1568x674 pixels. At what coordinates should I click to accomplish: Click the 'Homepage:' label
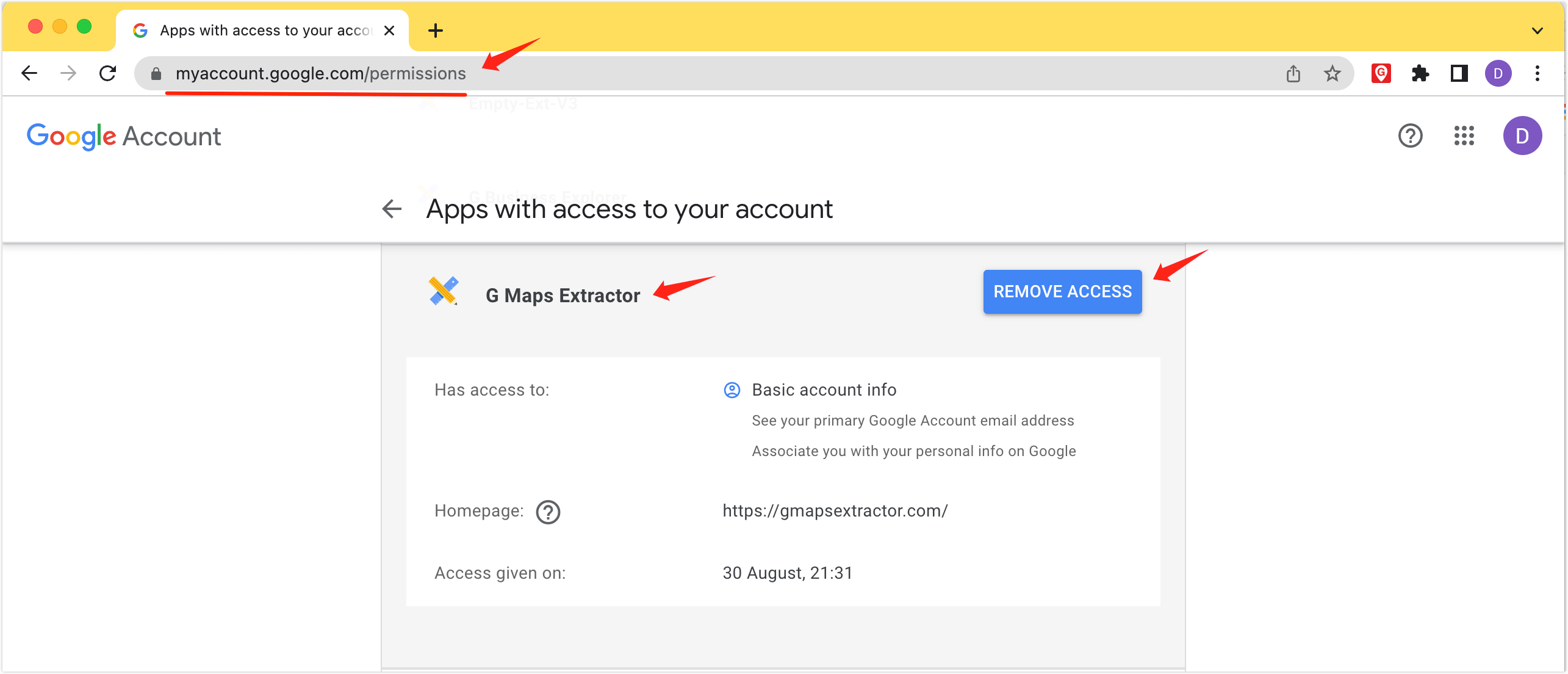(x=479, y=511)
